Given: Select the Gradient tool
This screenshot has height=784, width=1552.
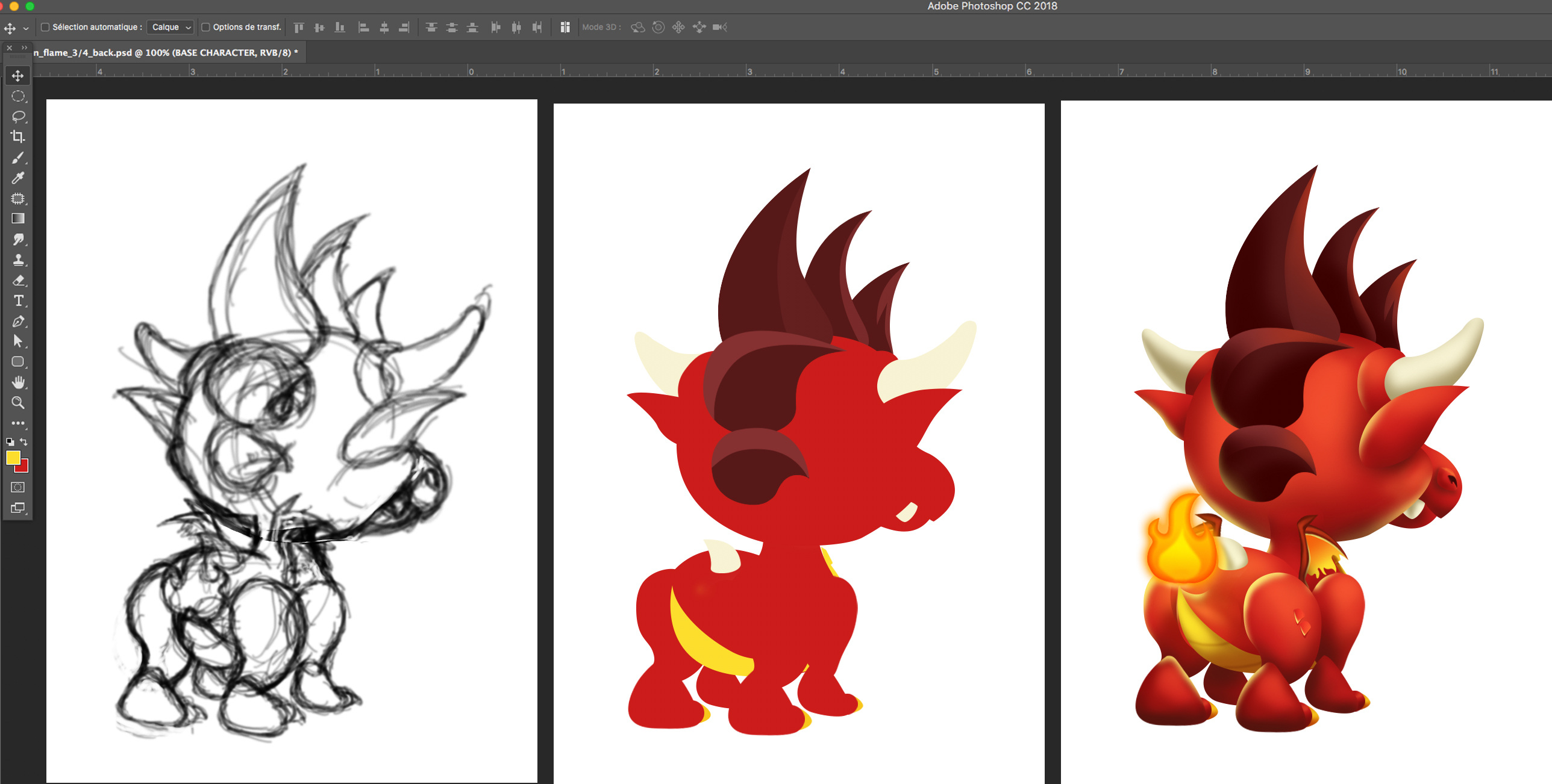Looking at the screenshot, I should point(17,219).
